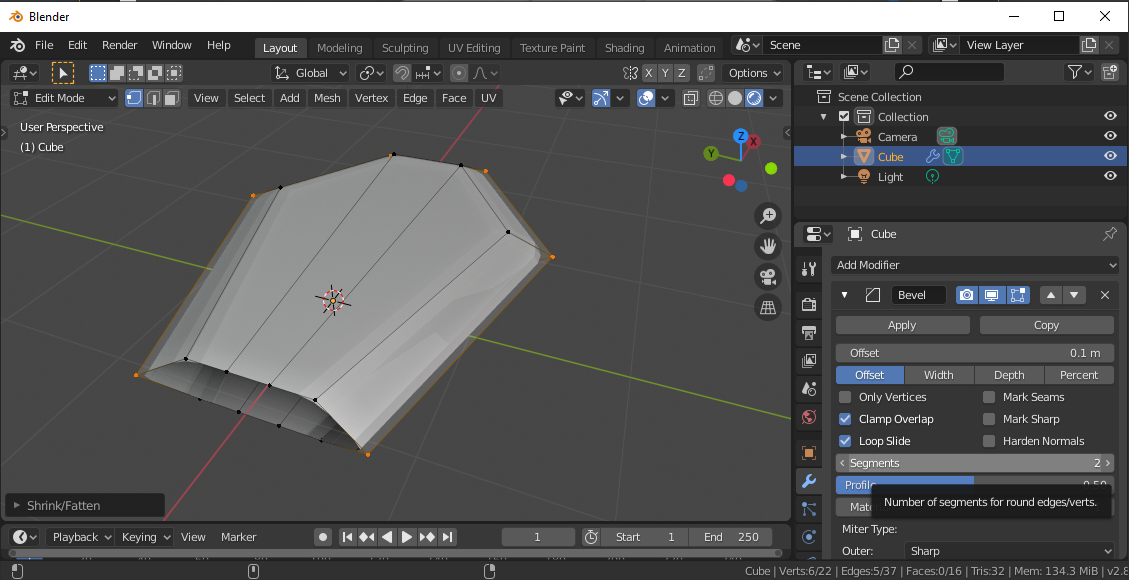The width and height of the screenshot is (1129, 580).
Task: Open the Outer miter type dropdown
Action: pos(1009,551)
